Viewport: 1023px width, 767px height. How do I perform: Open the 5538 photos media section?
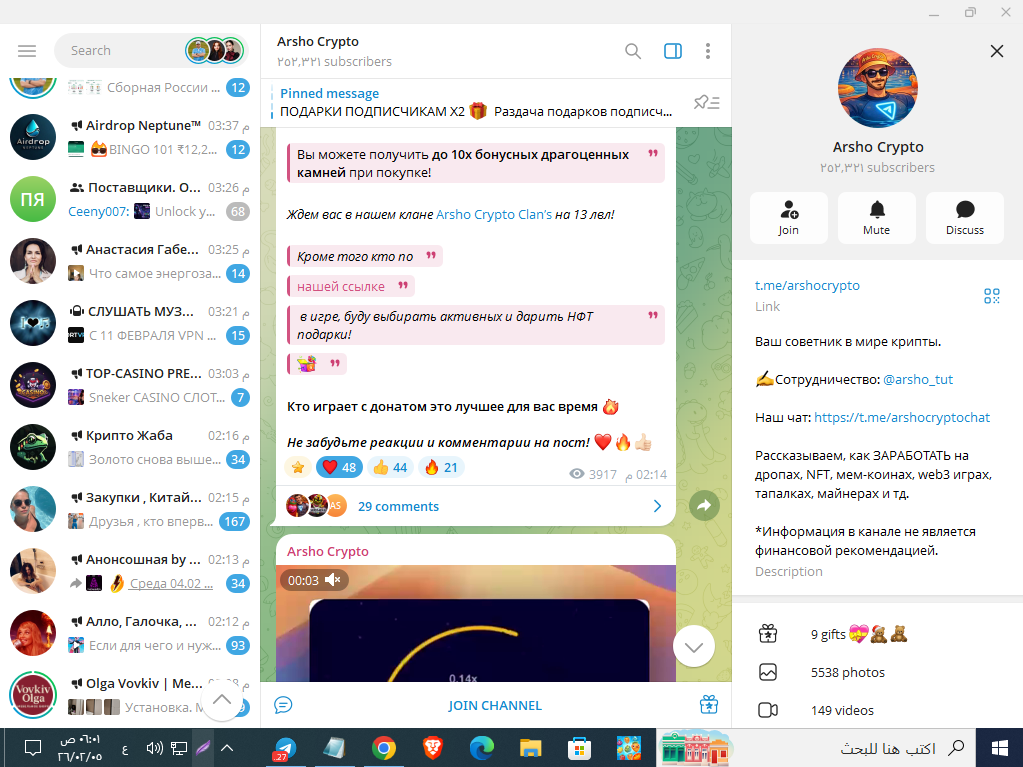(x=878, y=672)
